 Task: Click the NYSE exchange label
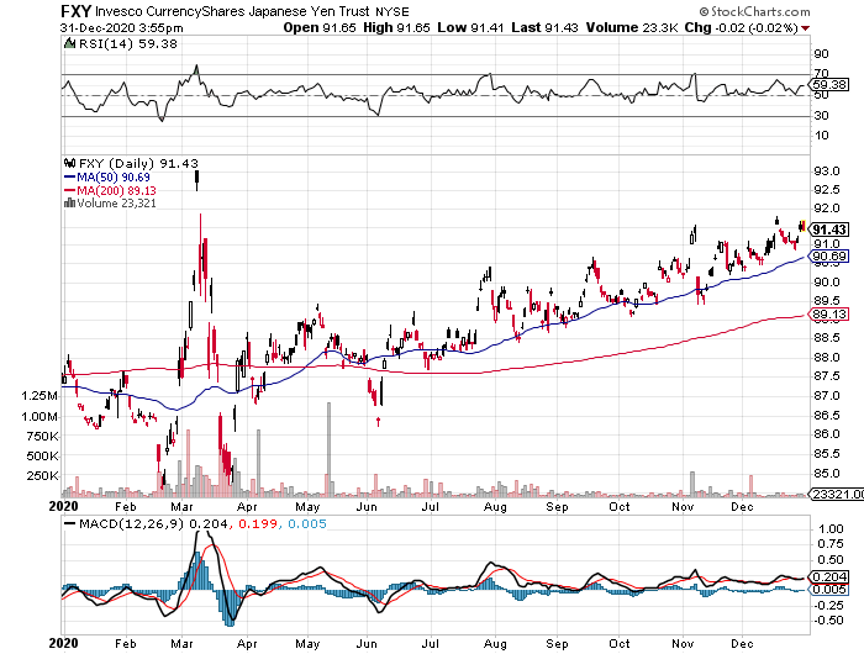[x=393, y=12]
